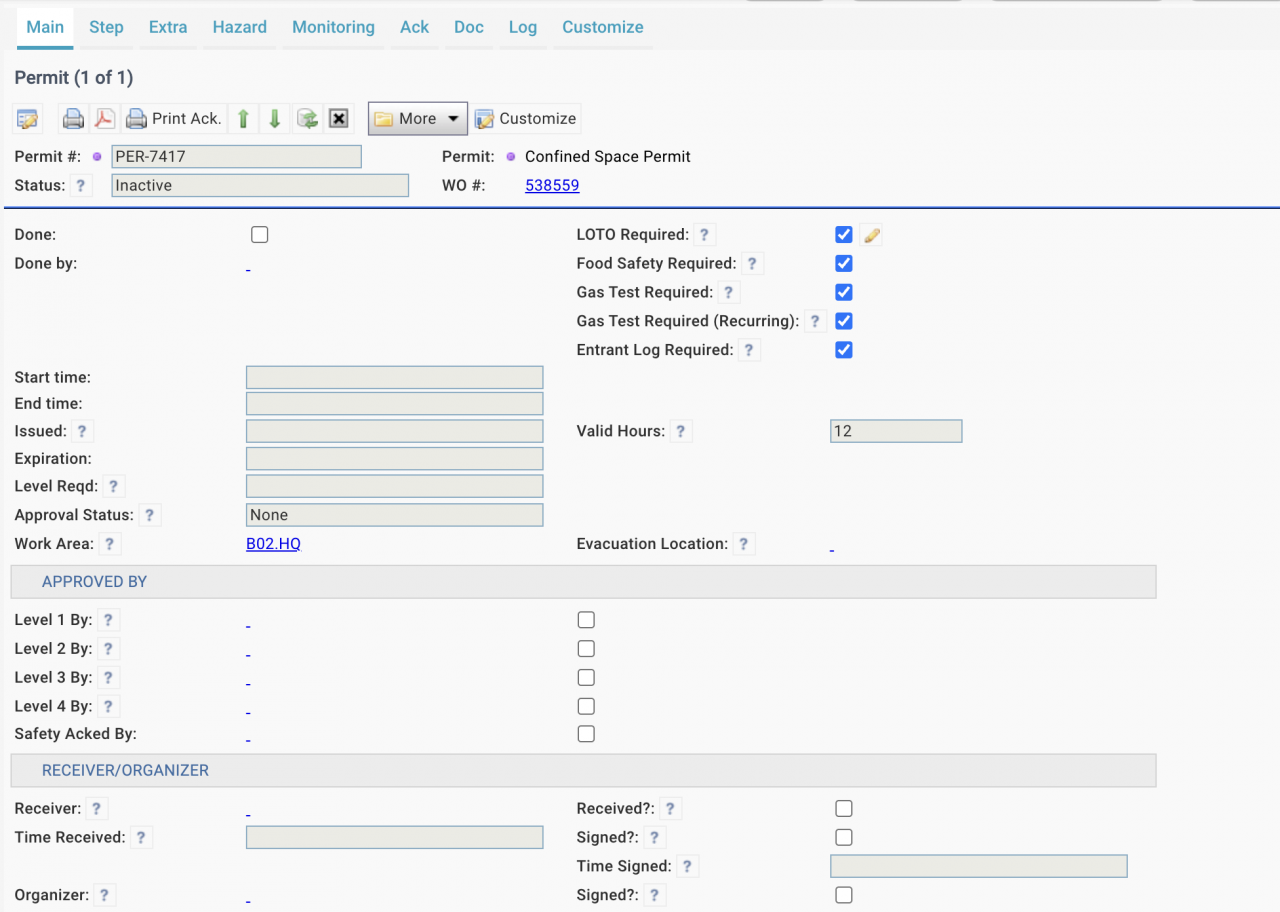Open help for the Issued field

coord(82,432)
